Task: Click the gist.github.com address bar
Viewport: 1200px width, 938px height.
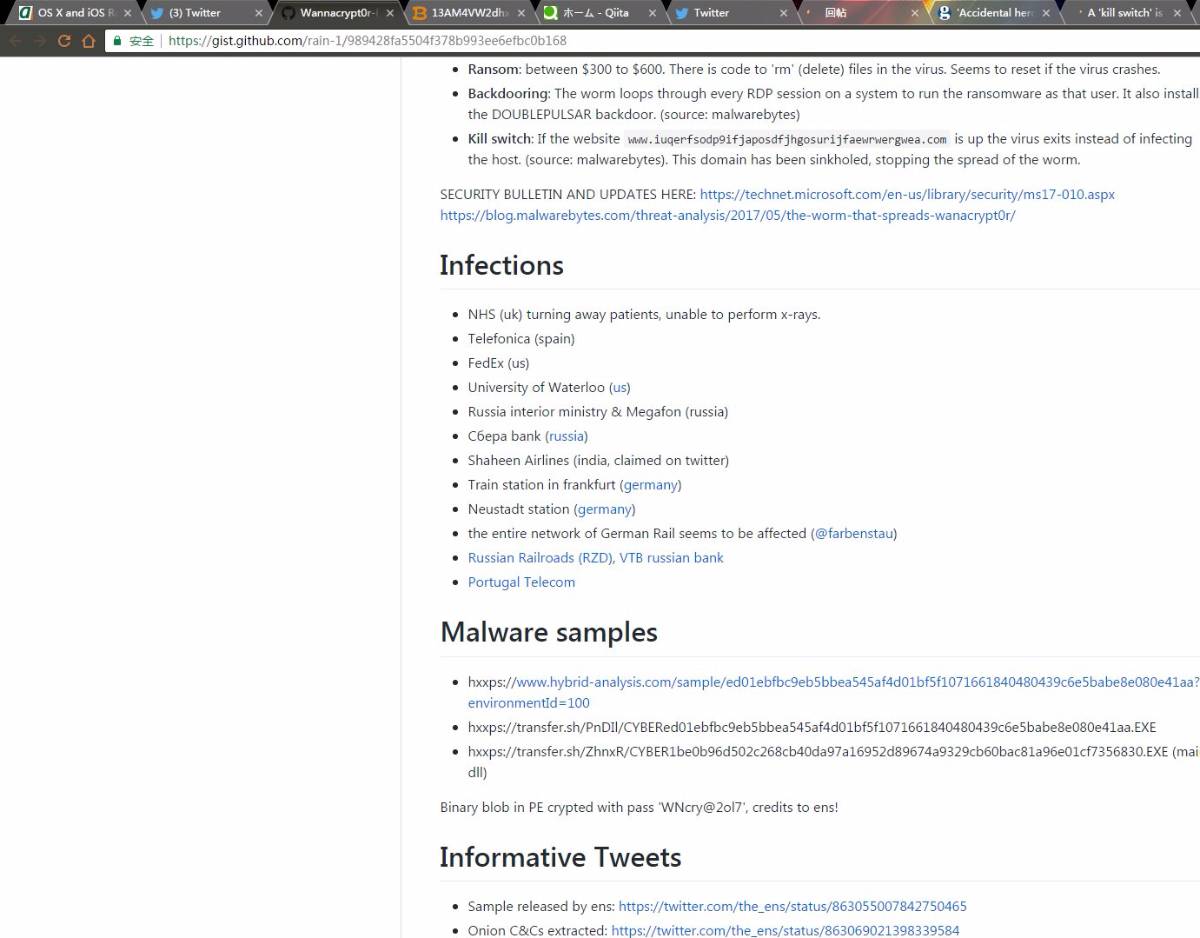Action: pyautogui.click(x=650, y=41)
